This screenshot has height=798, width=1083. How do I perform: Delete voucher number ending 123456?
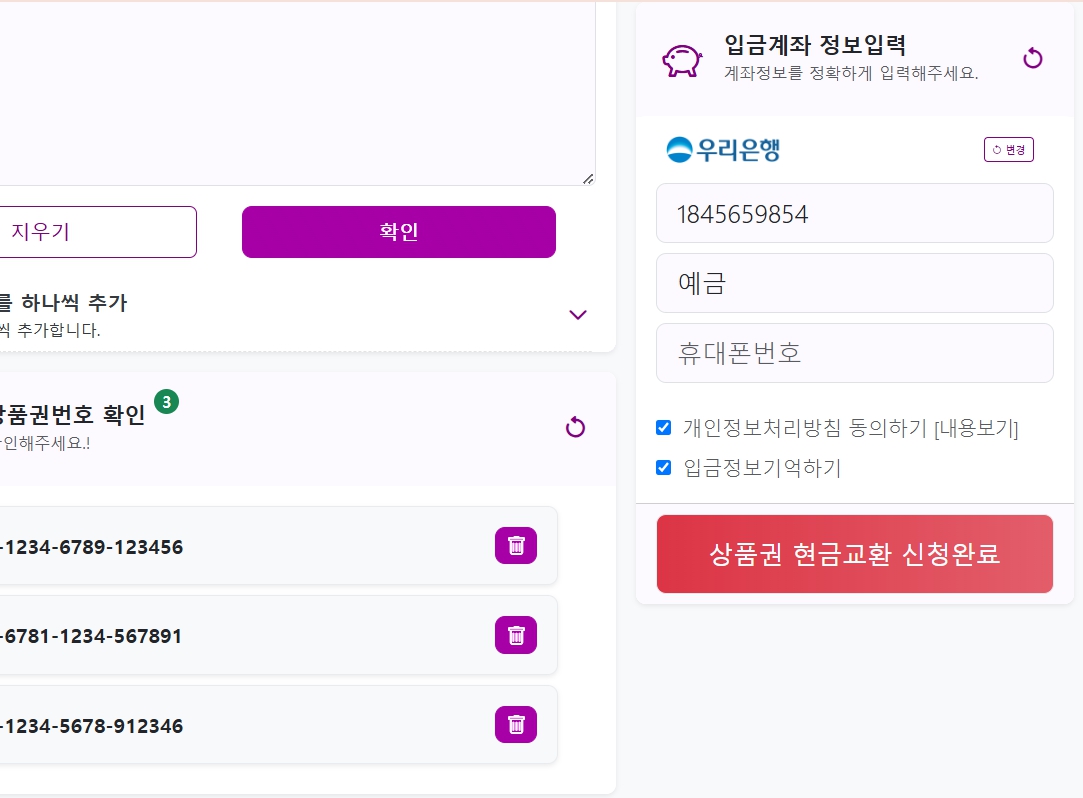(515, 546)
